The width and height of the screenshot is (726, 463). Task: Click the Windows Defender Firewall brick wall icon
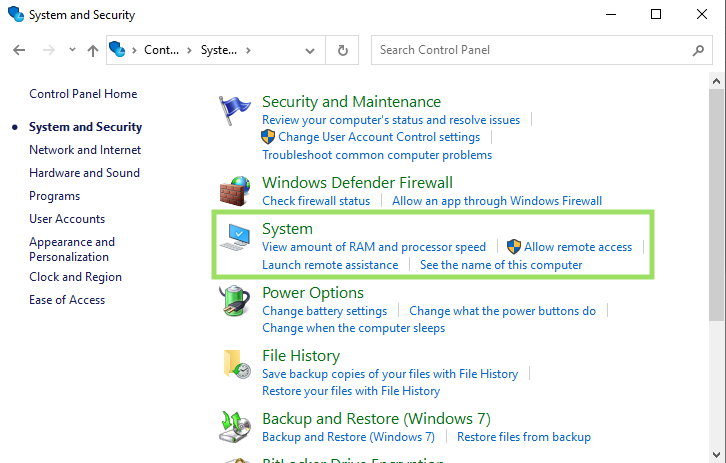pos(235,191)
